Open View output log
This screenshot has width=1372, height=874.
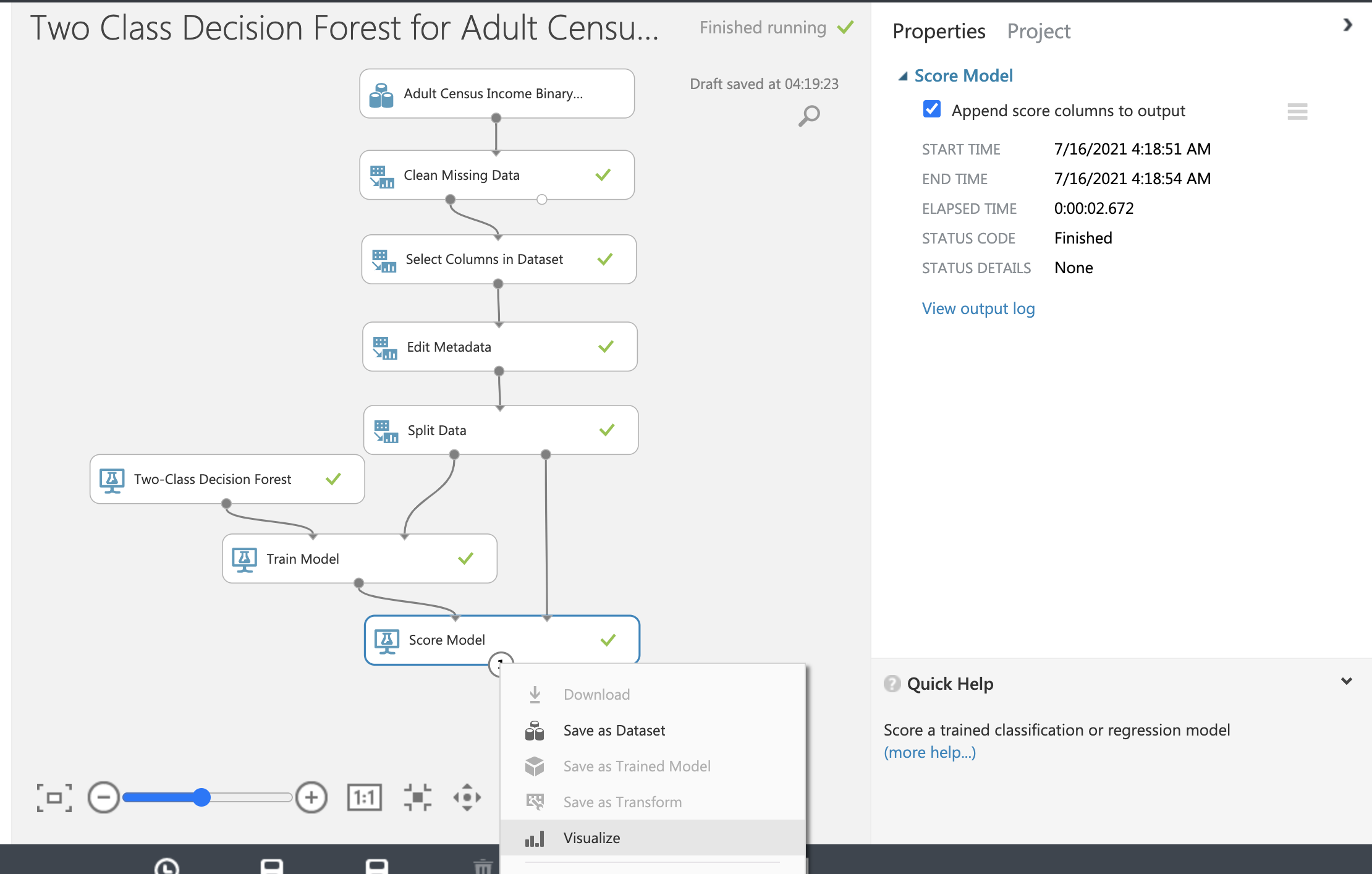[x=978, y=308]
